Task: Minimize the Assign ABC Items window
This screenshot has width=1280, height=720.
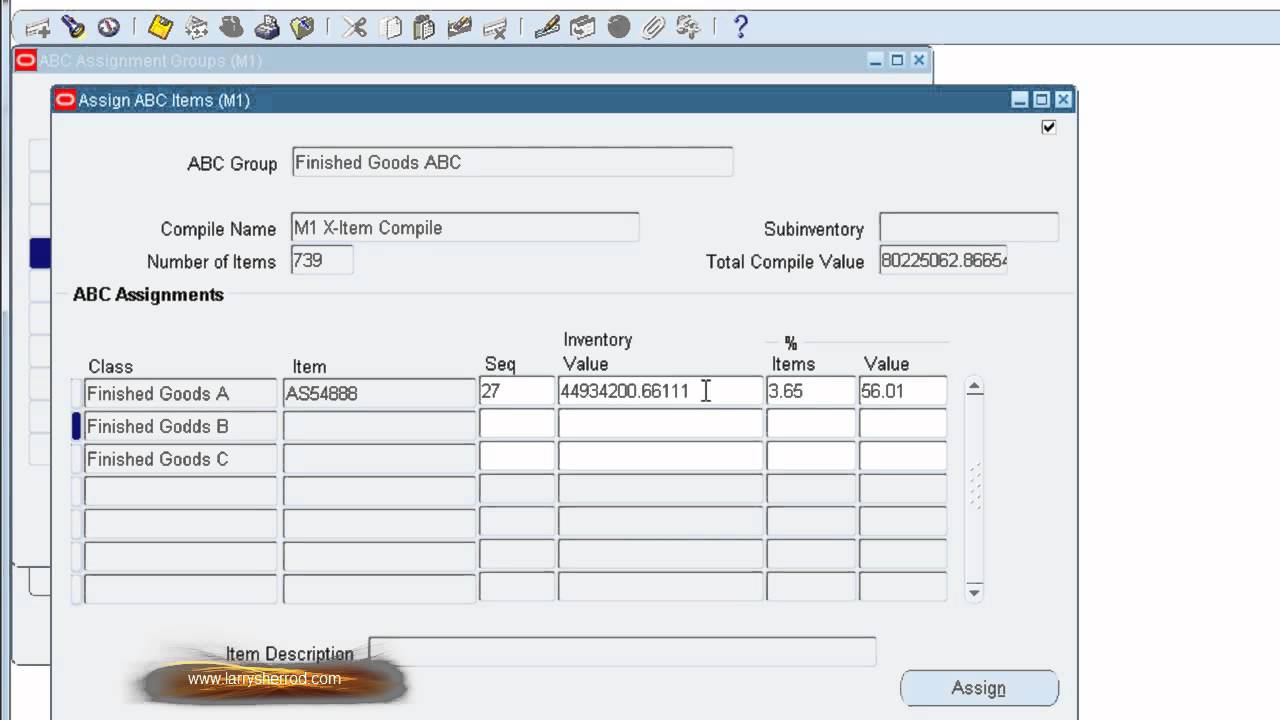Action: (x=1019, y=100)
